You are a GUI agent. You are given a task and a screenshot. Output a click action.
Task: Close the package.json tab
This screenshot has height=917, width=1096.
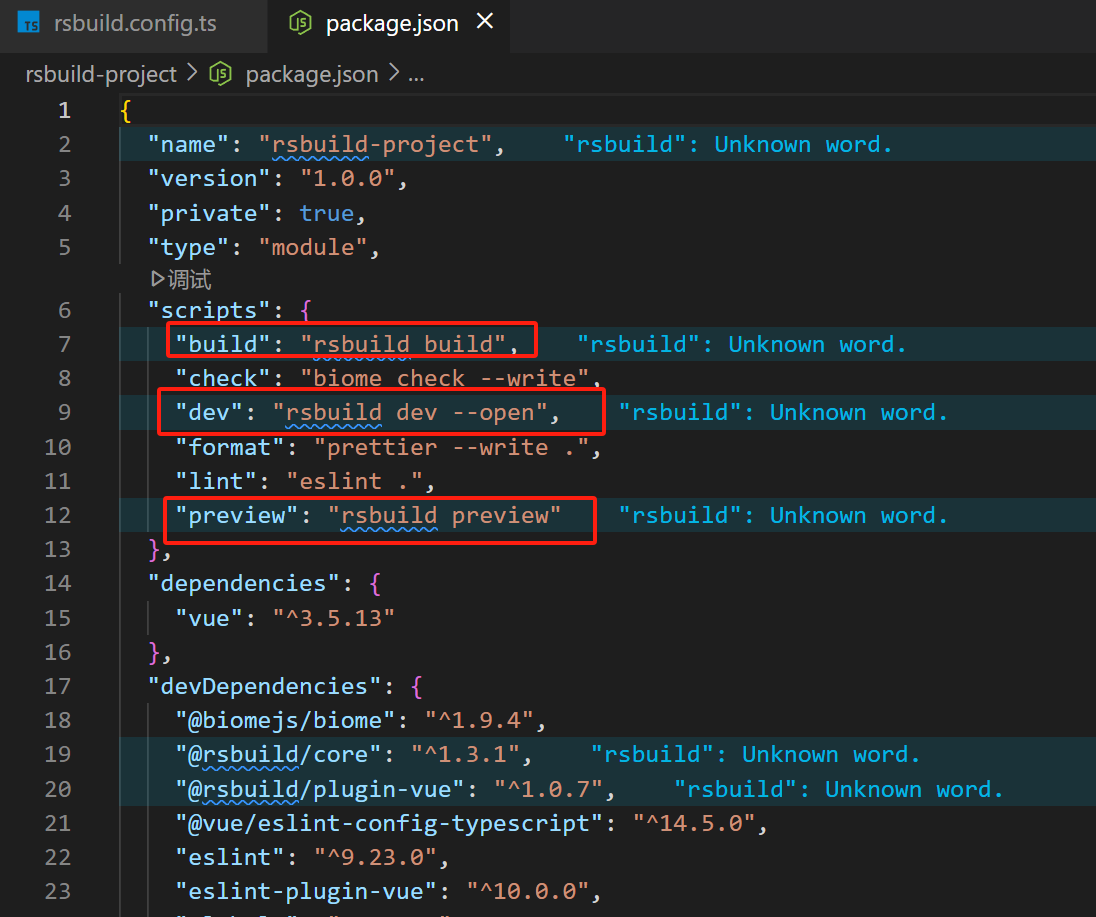click(485, 22)
